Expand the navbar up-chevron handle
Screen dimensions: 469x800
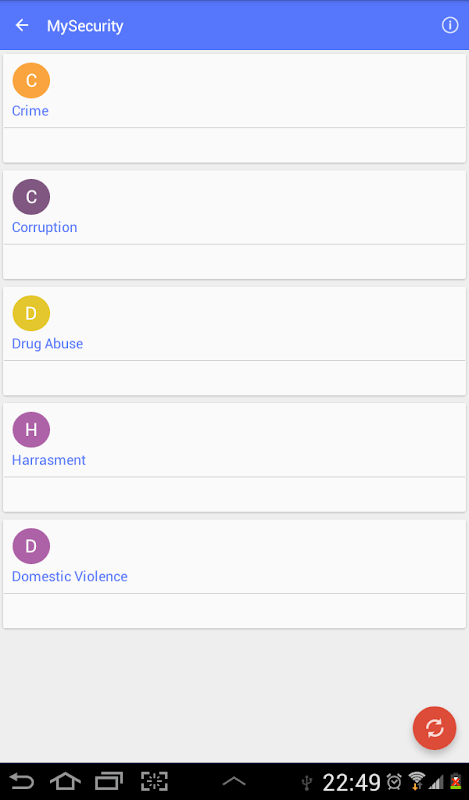tap(234, 781)
